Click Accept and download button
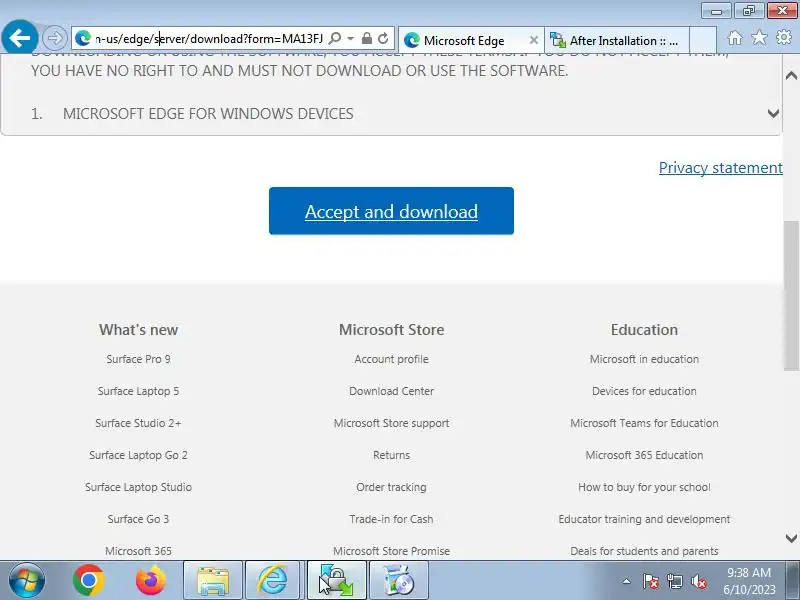The height and width of the screenshot is (600, 800). pos(391,211)
